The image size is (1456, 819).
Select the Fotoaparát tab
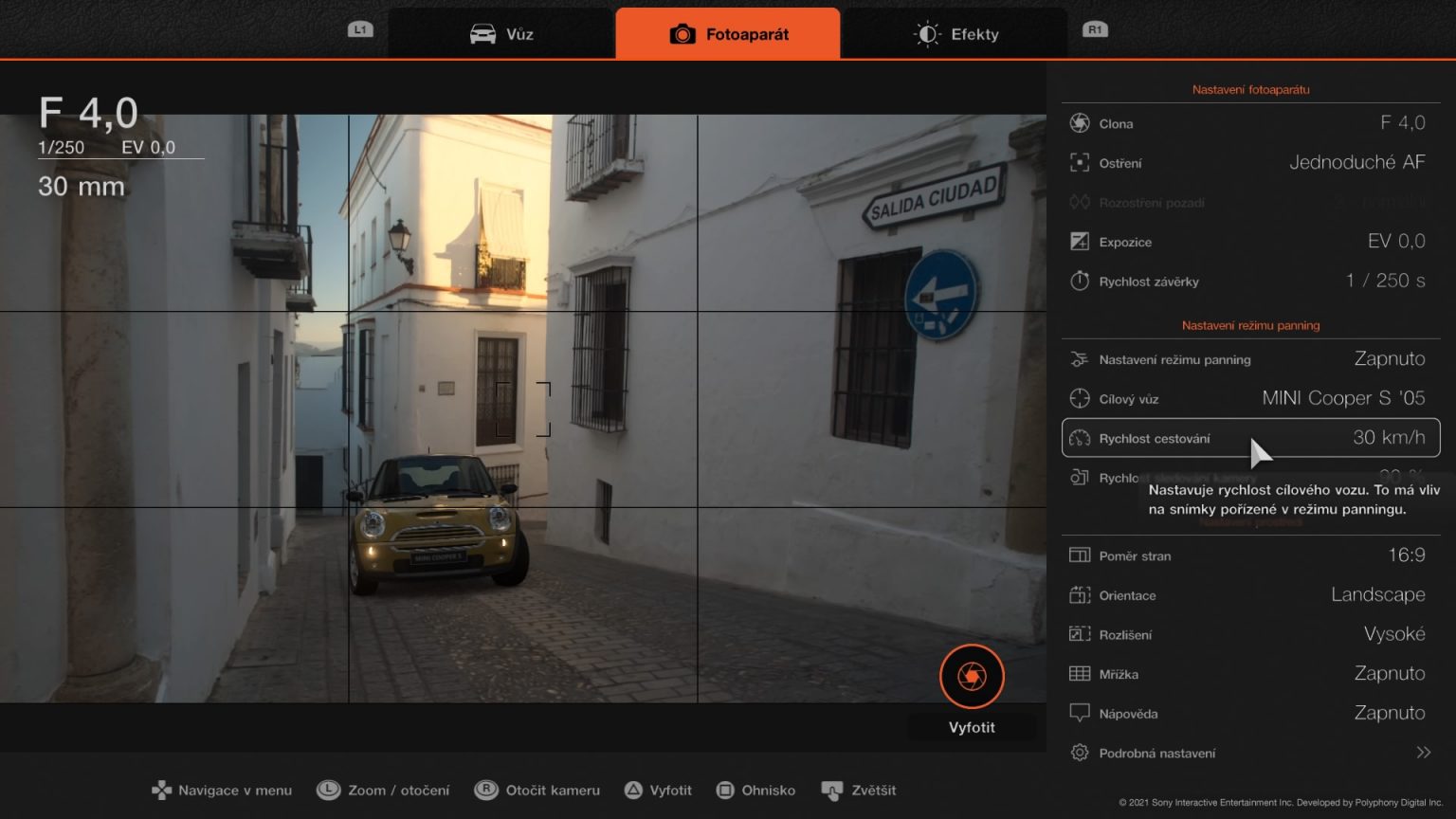coord(728,34)
